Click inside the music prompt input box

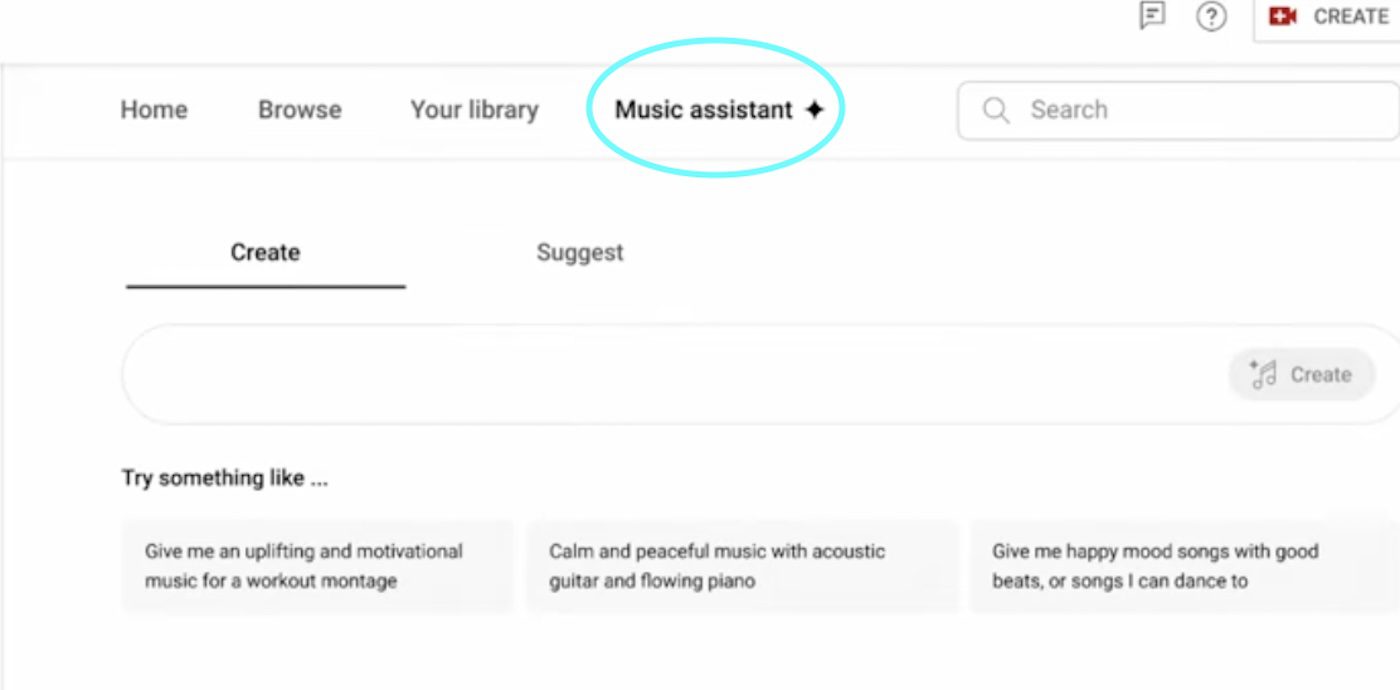pyautogui.click(x=670, y=375)
